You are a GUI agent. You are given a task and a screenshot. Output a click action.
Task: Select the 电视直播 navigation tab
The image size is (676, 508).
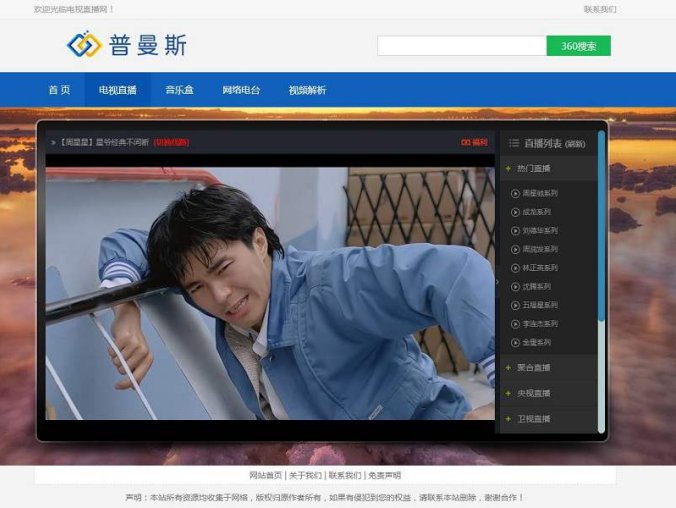pos(117,90)
